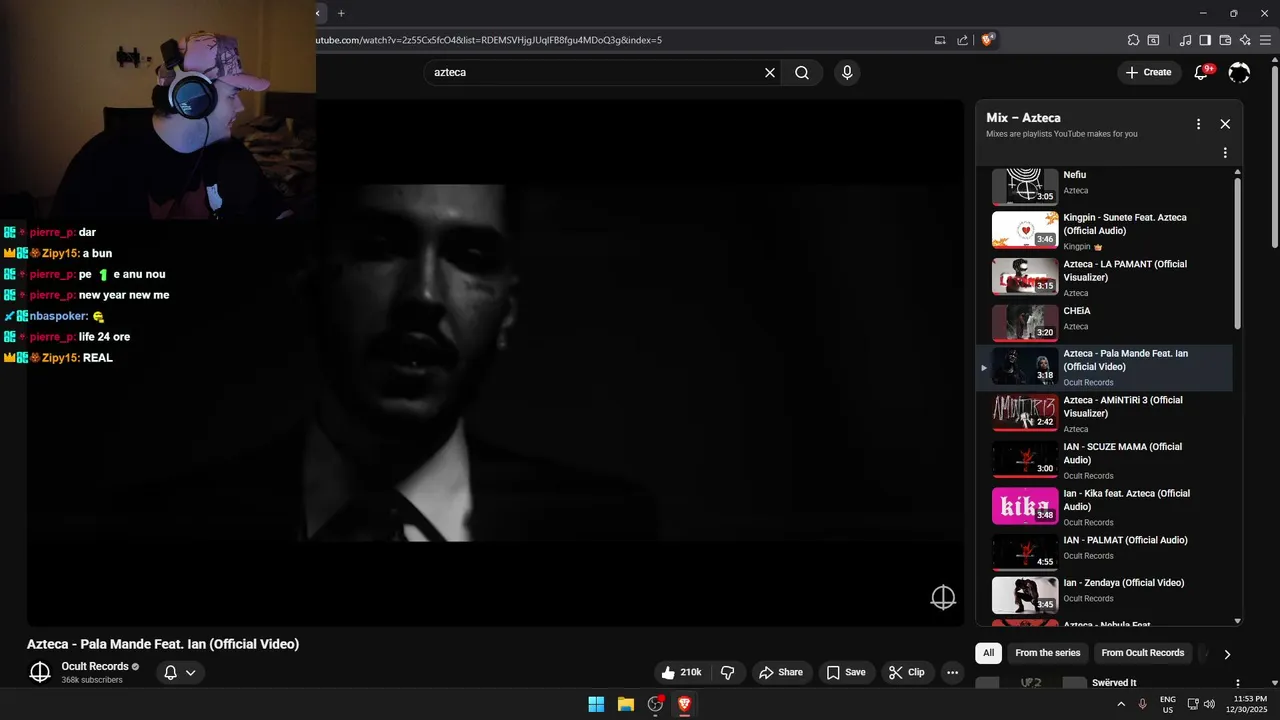Screen dimensions: 1280x720
Task: Select the From the series chip
Action: click(x=1047, y=653)
